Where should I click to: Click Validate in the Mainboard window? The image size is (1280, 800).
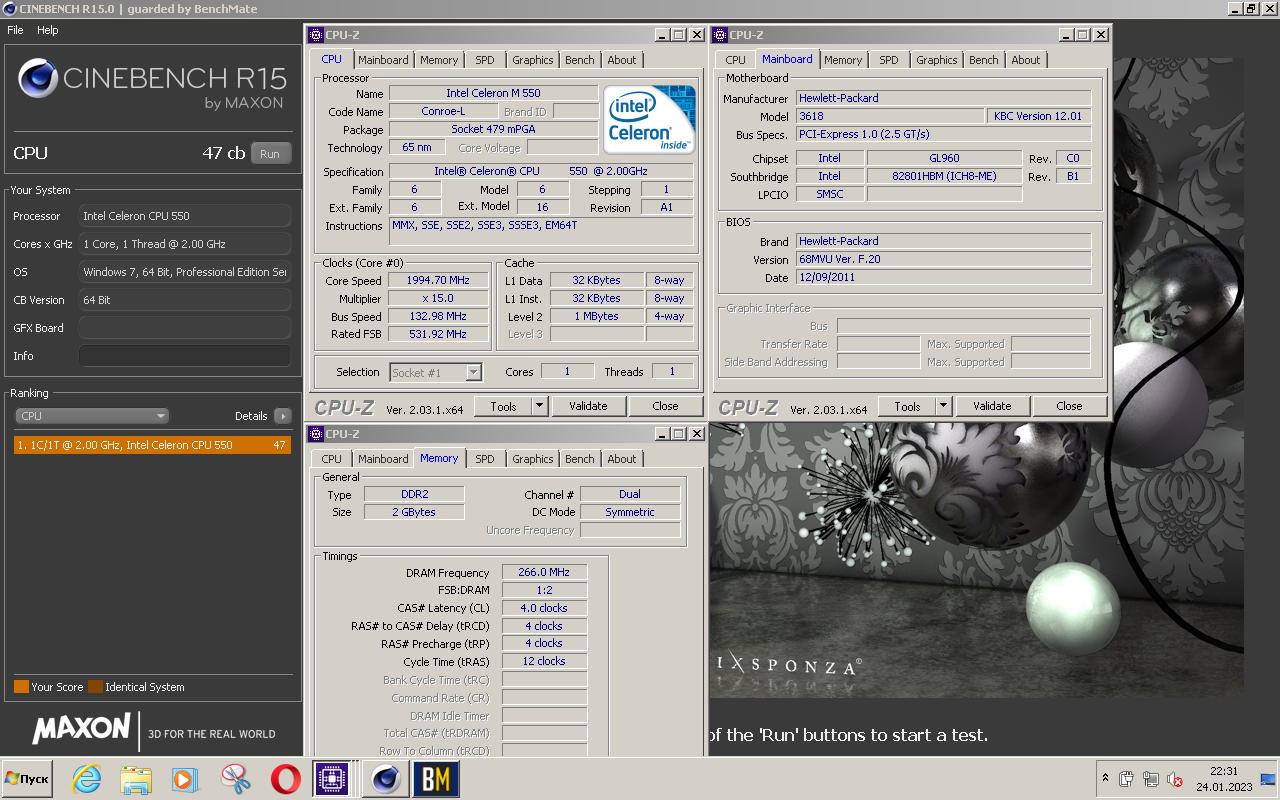[x=992, y=406]
